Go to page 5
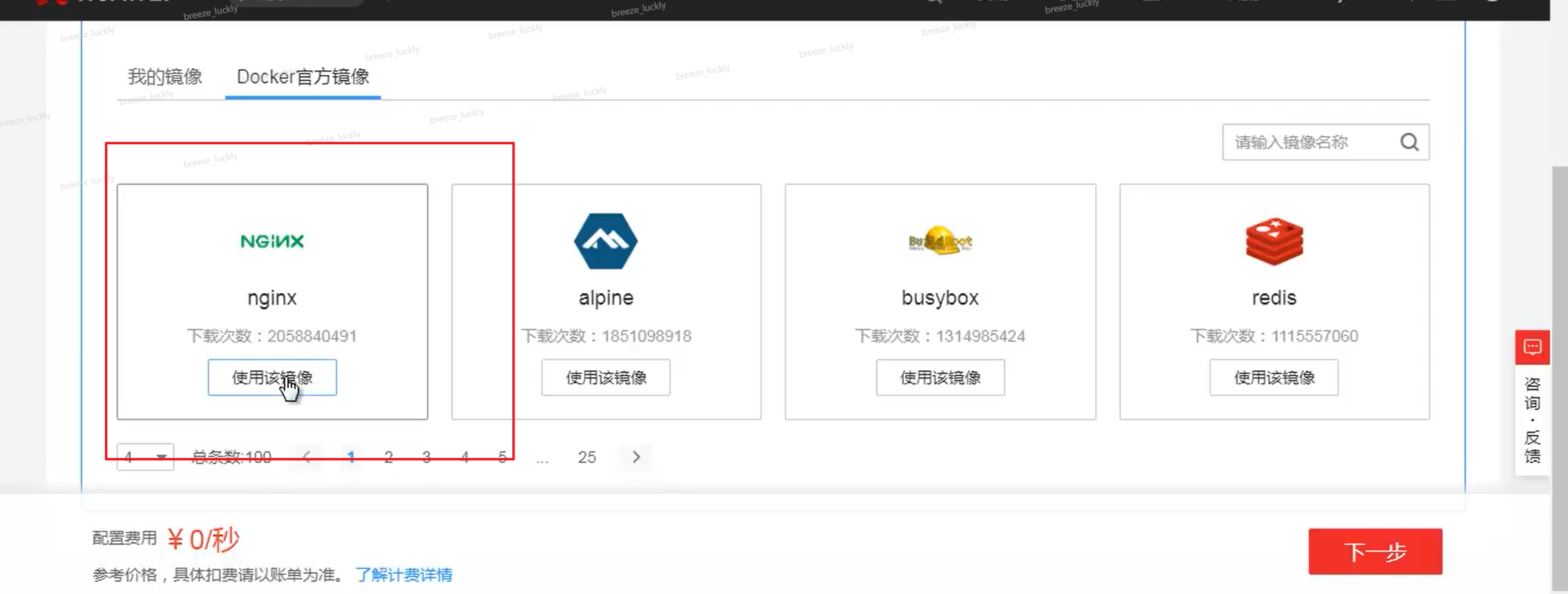 [502, 457]
